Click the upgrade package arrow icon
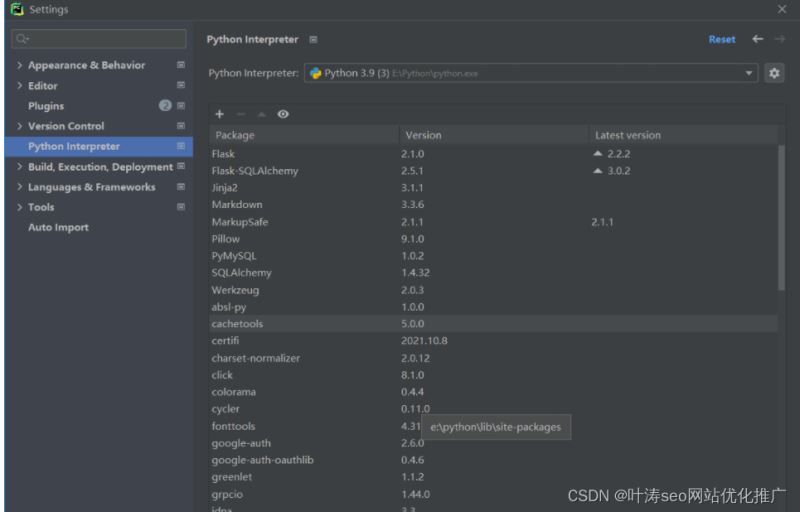The height and width of the screenshot is (512, 800). point(262,114)
